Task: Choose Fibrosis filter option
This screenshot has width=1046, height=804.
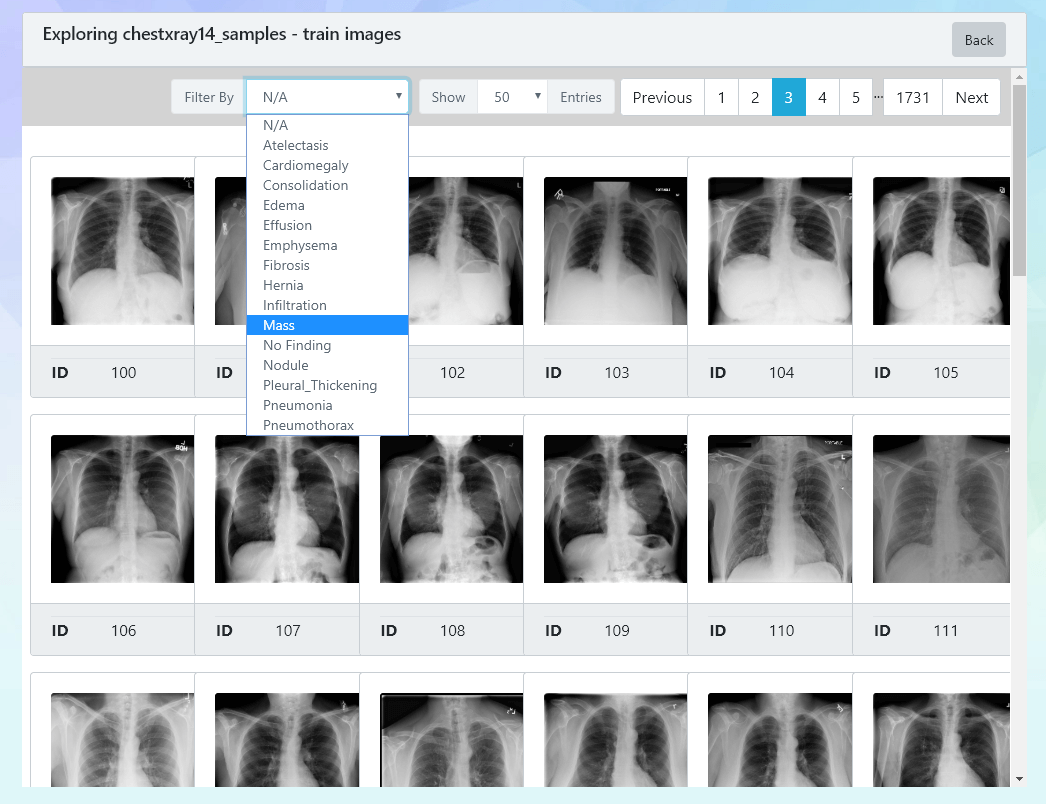Action: [x=327, y=266]
